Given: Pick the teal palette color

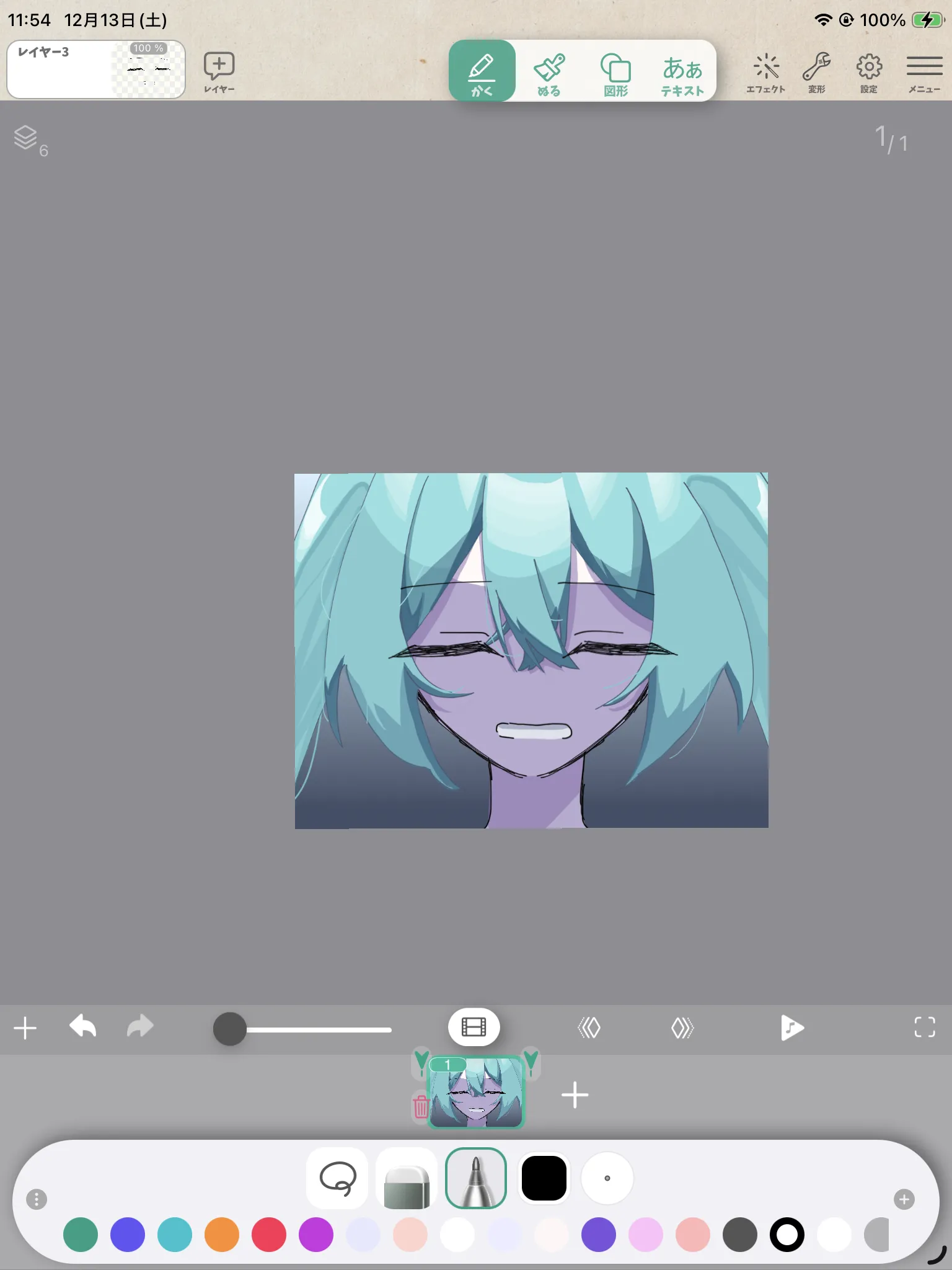Looking at the screenshot, I should point(175,1235).
